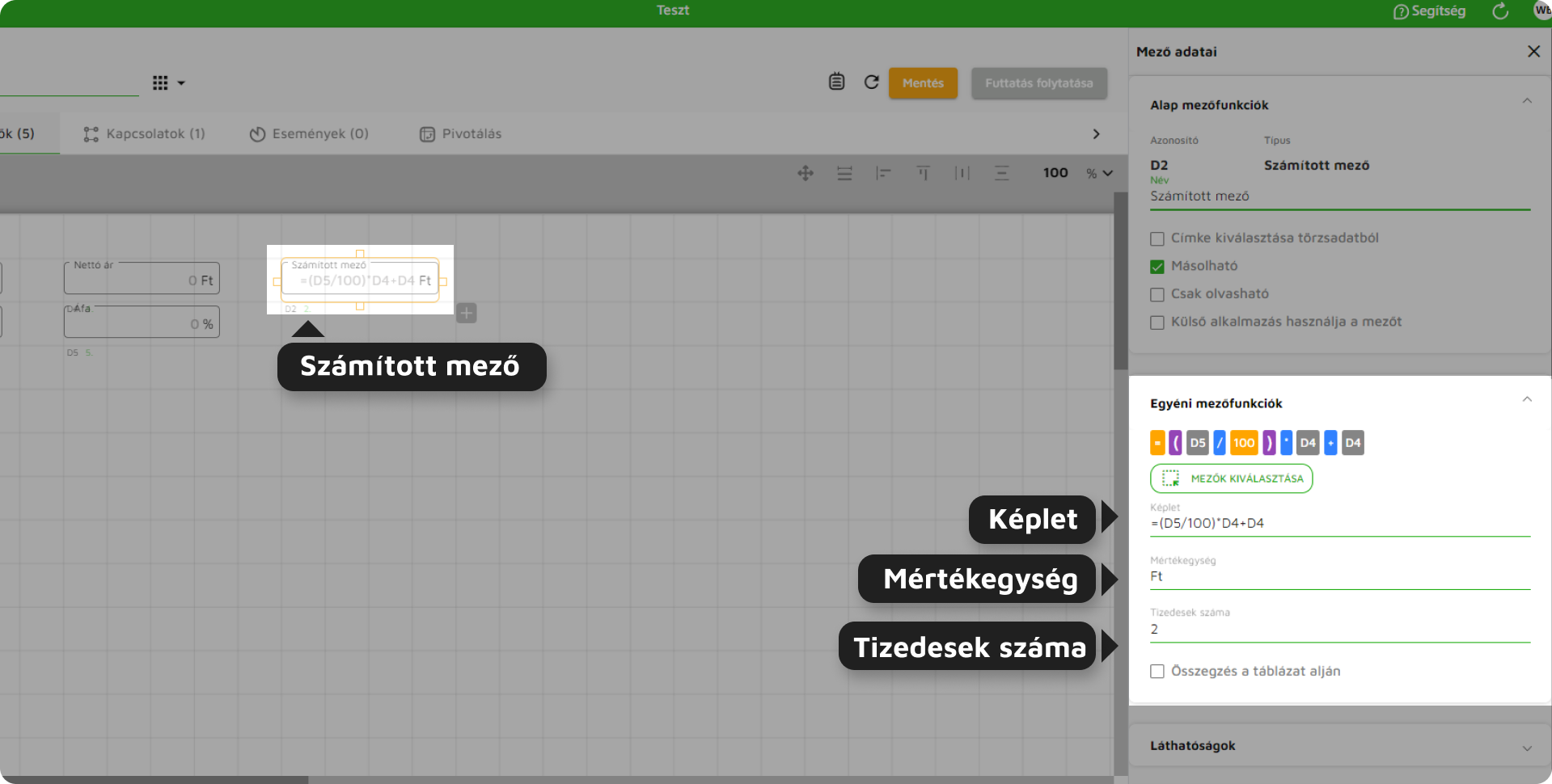Click the Mentés save button
The width and height of the screenshot is (1552, 784).
click(x=923, y=83)
